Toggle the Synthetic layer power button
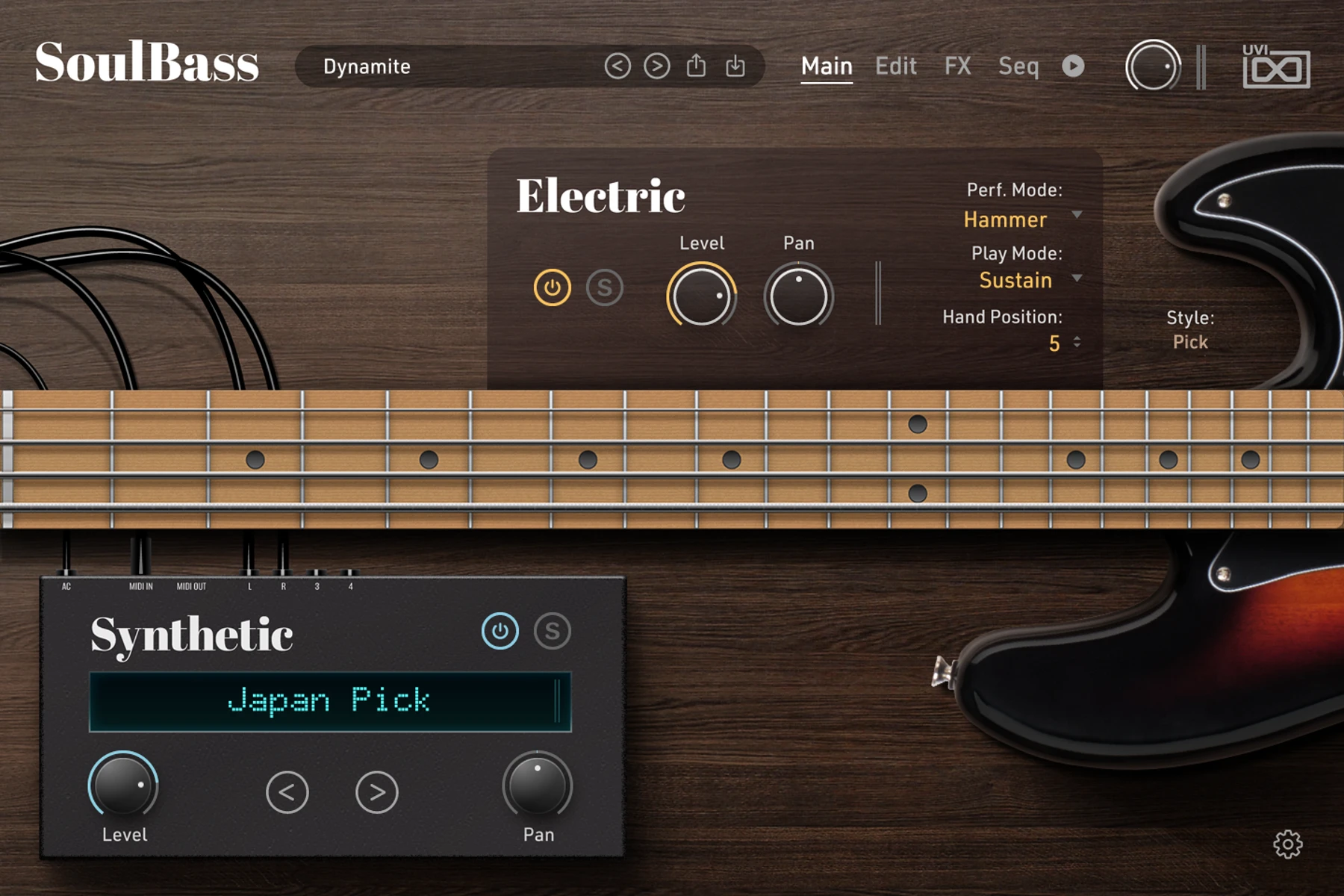Screen dimensions: 1344x896 coord(500,631)
